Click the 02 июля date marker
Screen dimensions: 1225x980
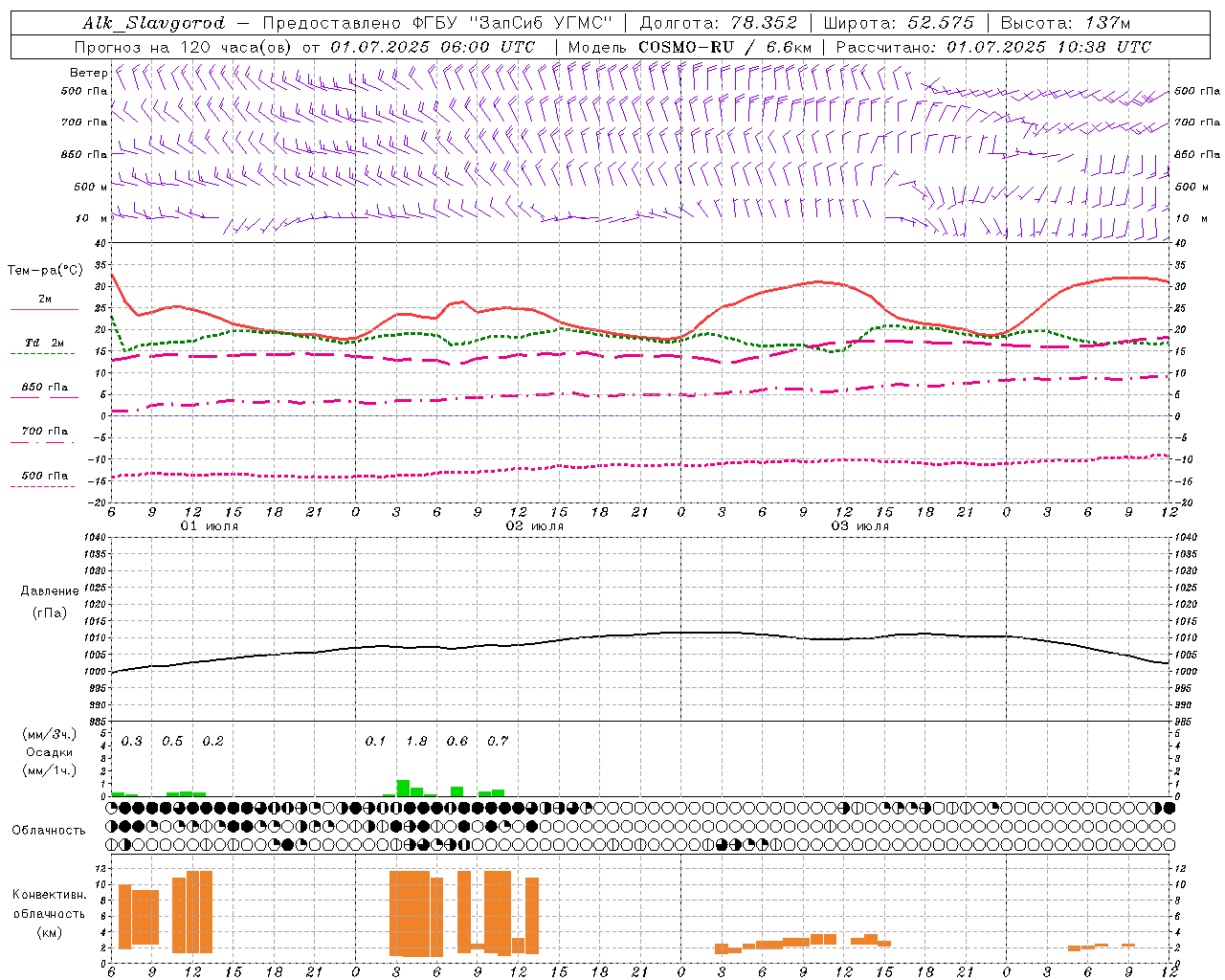535,526
